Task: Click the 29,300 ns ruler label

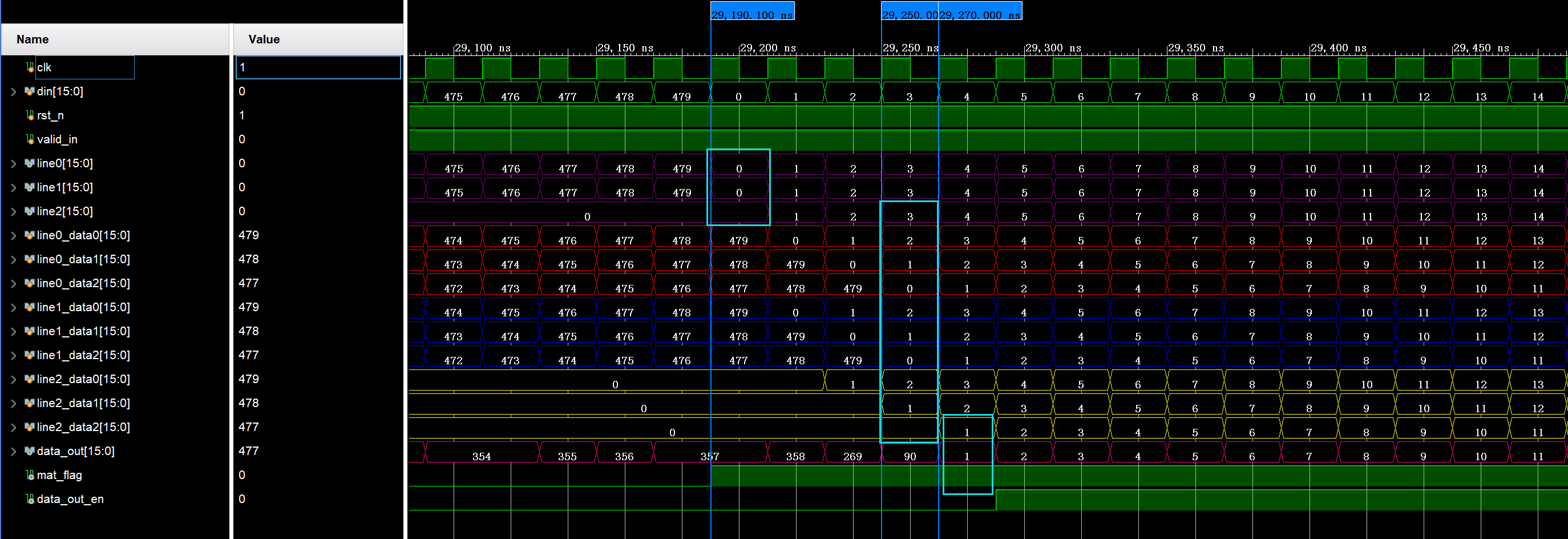Action: tap(1054, 47)
